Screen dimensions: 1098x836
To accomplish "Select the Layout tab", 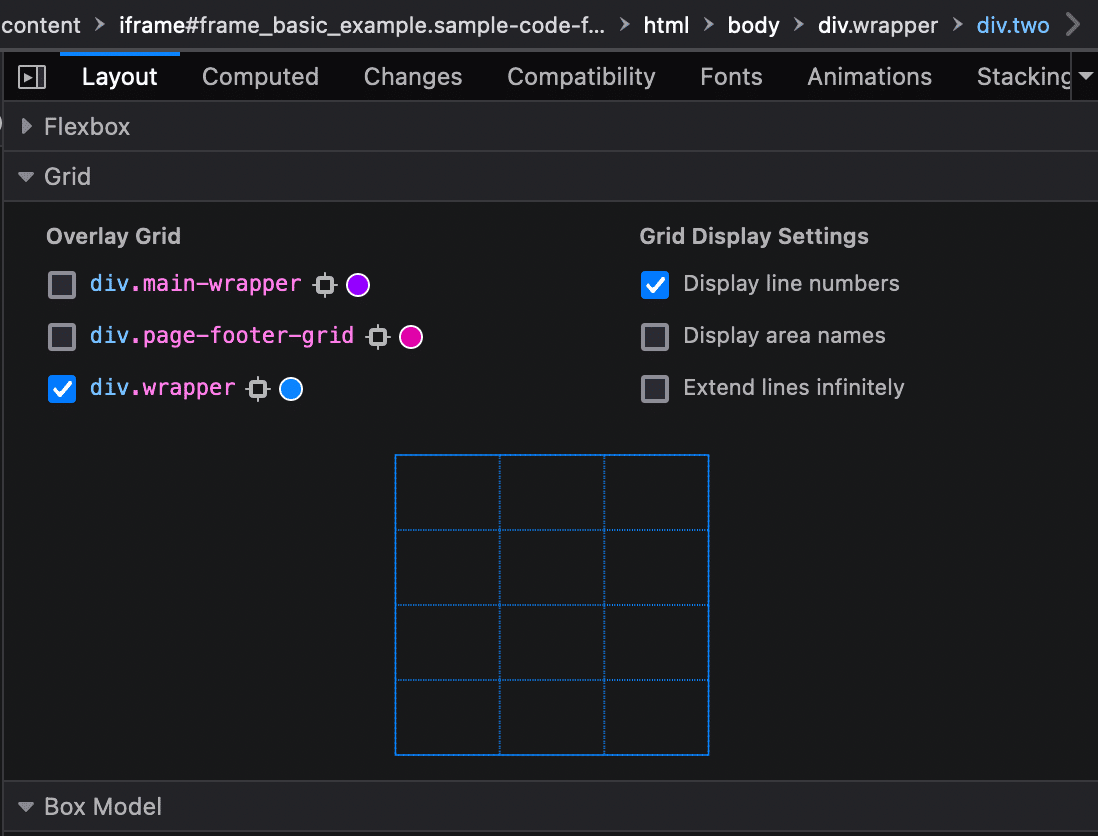I will 120,77.
